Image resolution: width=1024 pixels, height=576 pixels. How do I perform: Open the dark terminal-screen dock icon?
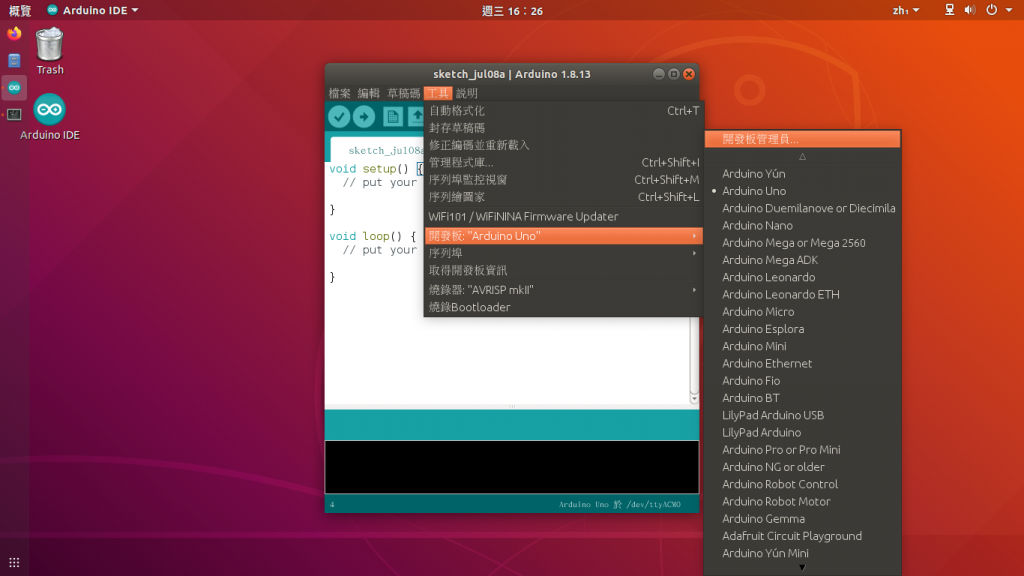(x=14, y=115)
